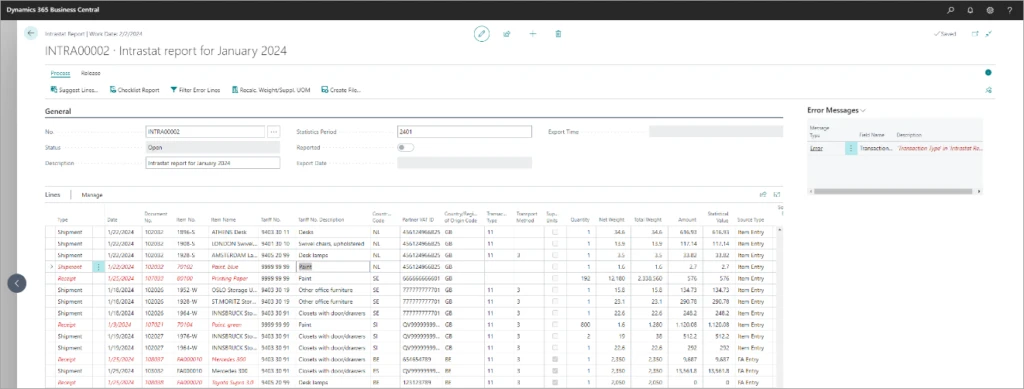Open page in new window icon
1024x389 pixels.
(975, 33)
